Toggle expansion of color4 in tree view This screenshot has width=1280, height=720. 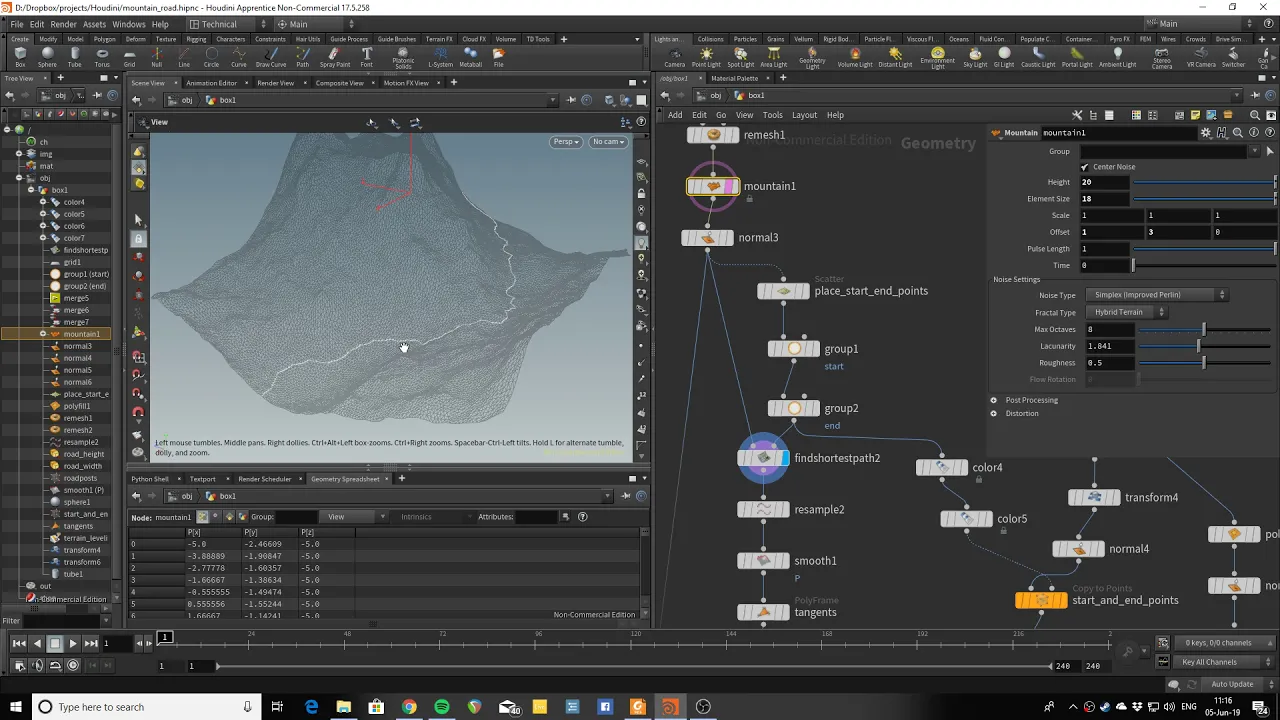[43, 202]
